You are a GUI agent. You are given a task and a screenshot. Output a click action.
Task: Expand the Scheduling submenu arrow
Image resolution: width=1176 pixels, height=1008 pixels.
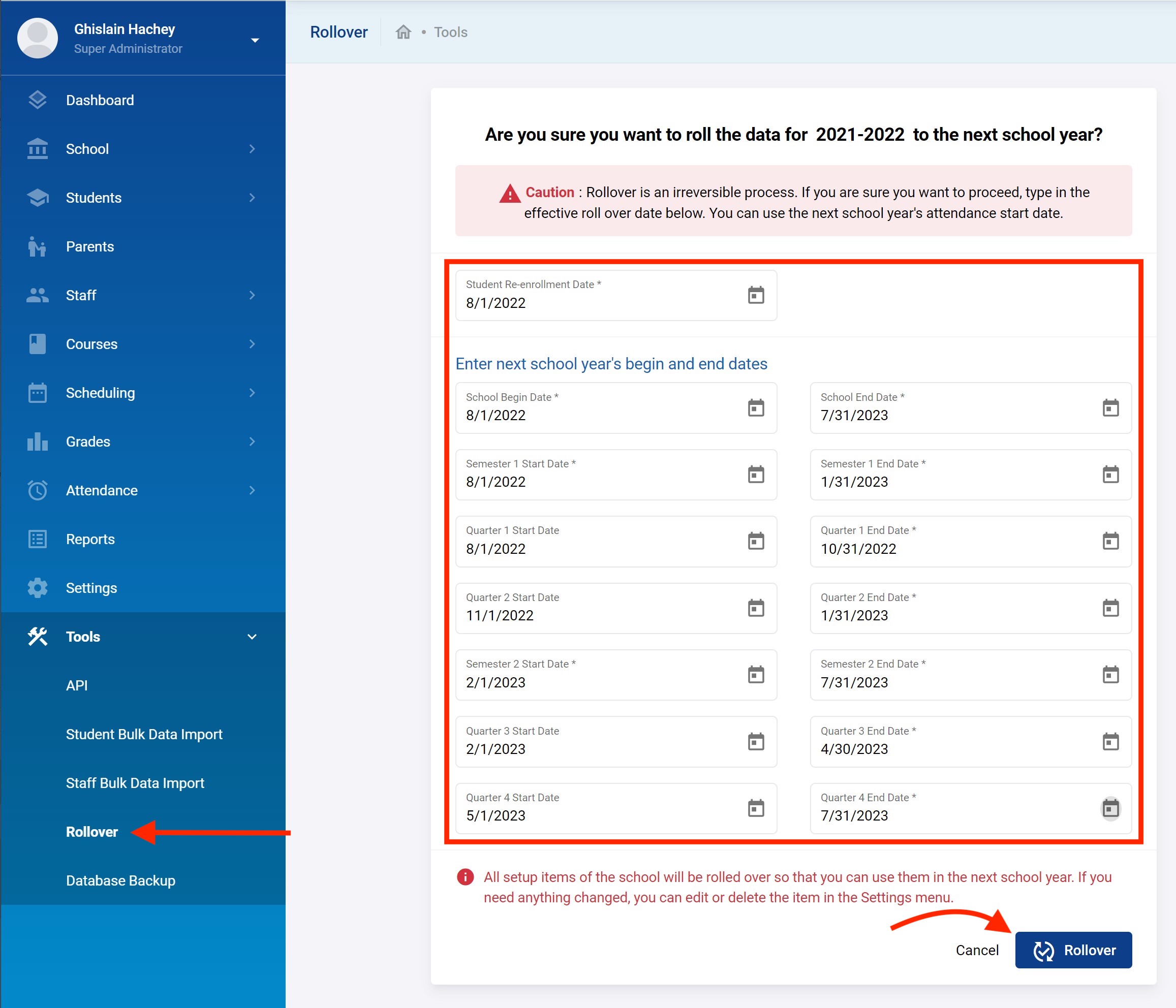point(252,393)
